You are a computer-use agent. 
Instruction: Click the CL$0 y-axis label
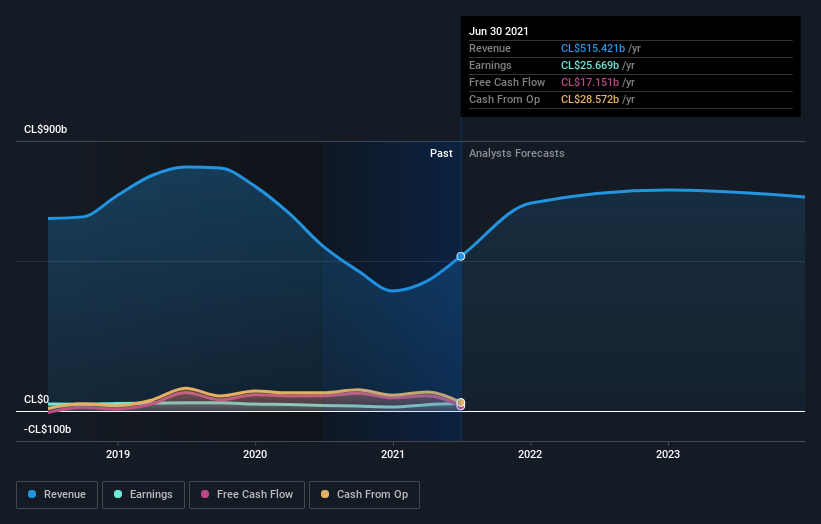pos(36,399)
